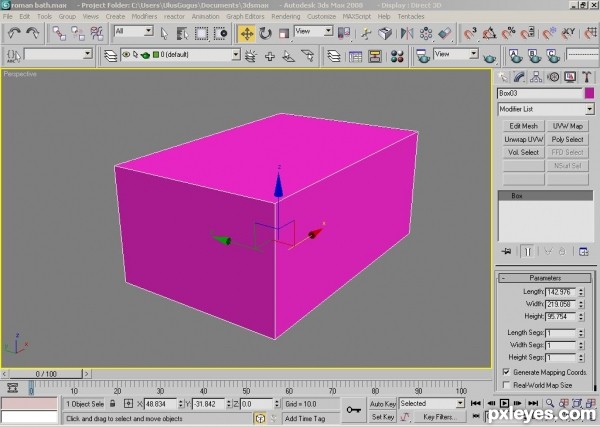600x427 pixels.
Task: Open the Create command panel tab
Action: click(x=502, y=77)
